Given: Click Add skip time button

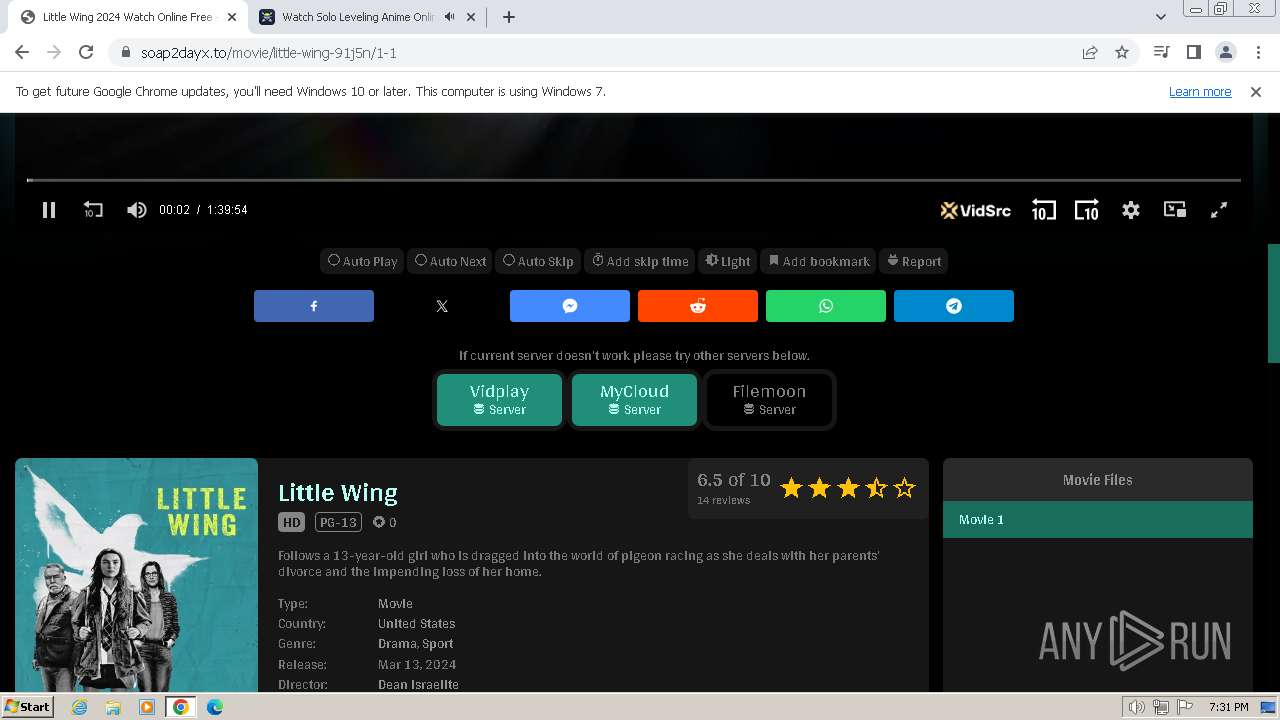Looking at the screenshot, I should click(641, 261).
